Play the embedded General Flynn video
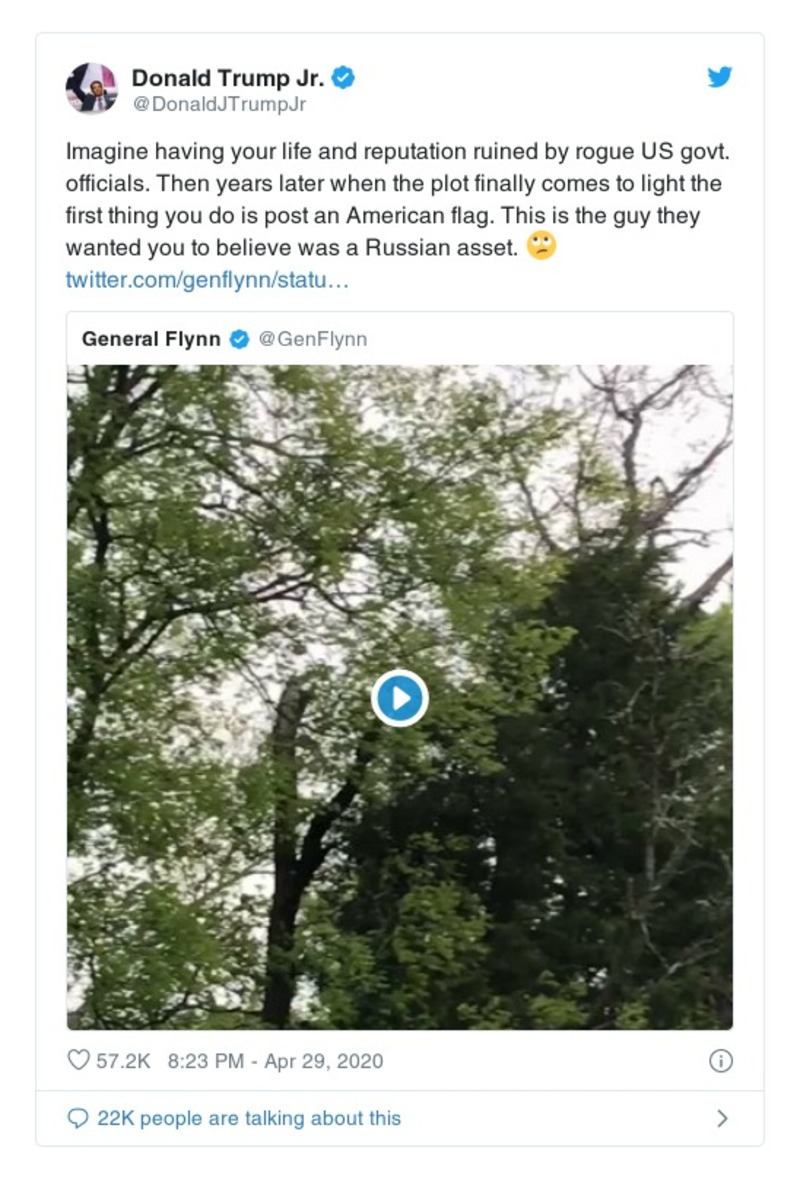This screenshot has height=1179, width=800. click(400, 698)
